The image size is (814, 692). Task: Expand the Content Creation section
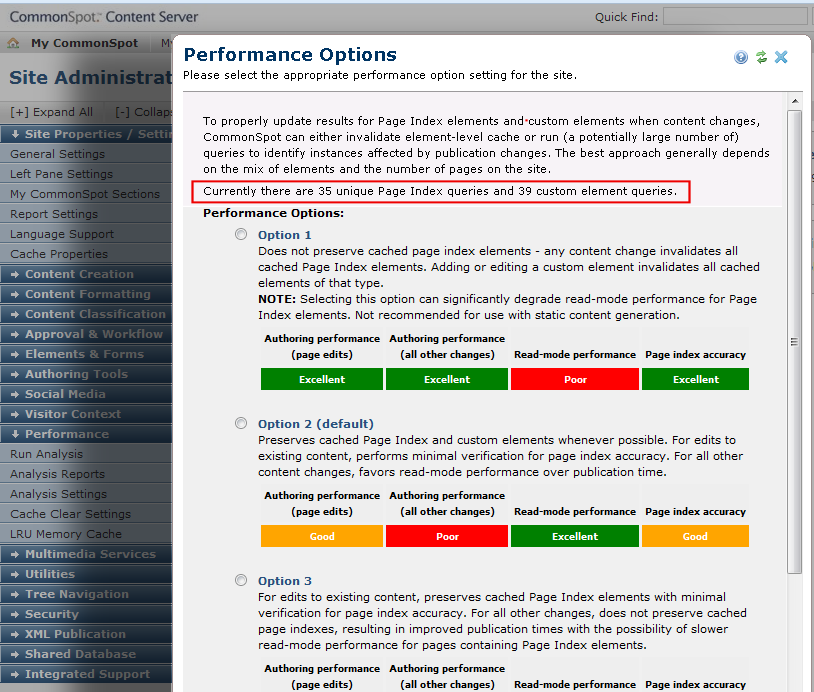(86, 274)
